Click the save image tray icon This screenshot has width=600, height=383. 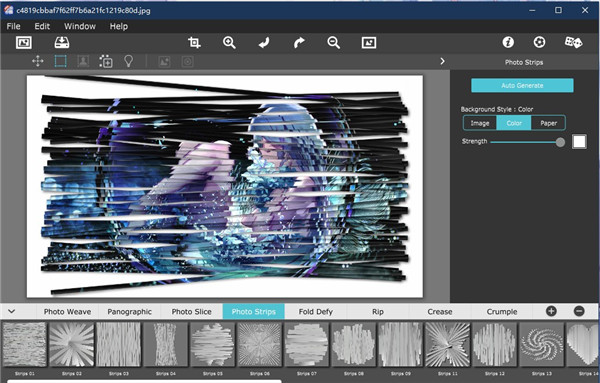(x=62, y=42)
